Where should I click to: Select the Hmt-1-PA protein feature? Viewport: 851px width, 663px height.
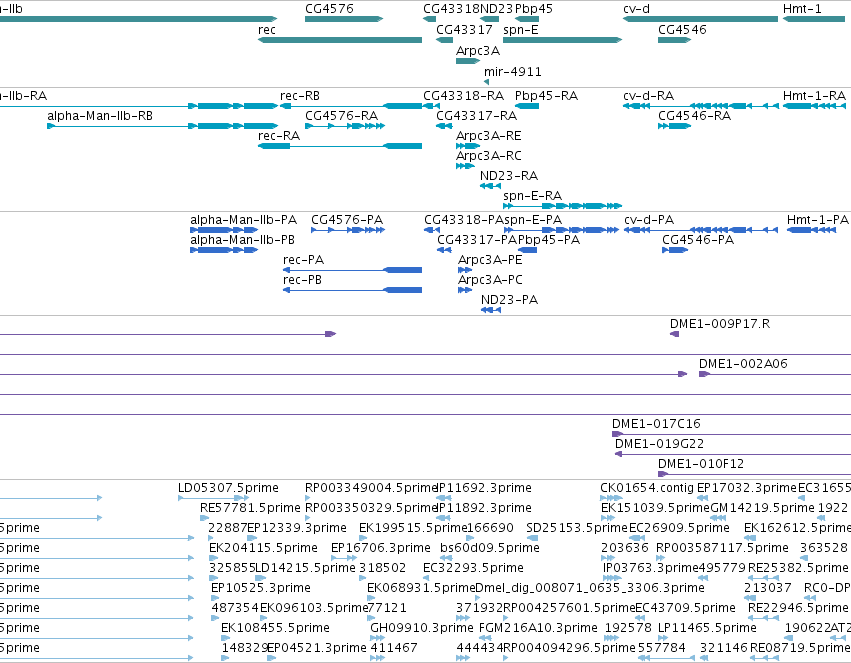coord(811,230)
